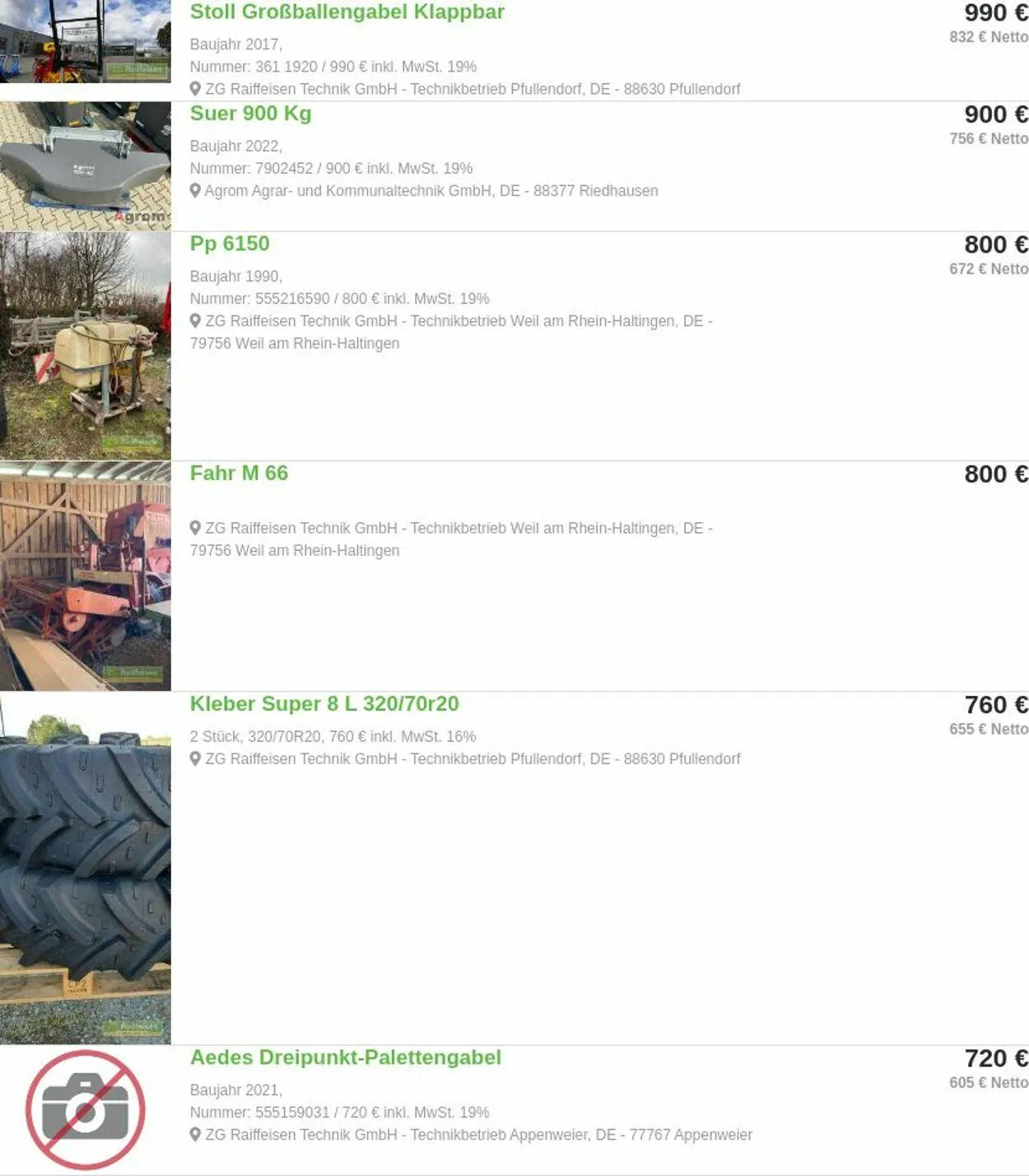The height and width of the screenshot is (1176, 1029).
Task: Click the 900 € price of Suer listing
Action: pos(996,114)
